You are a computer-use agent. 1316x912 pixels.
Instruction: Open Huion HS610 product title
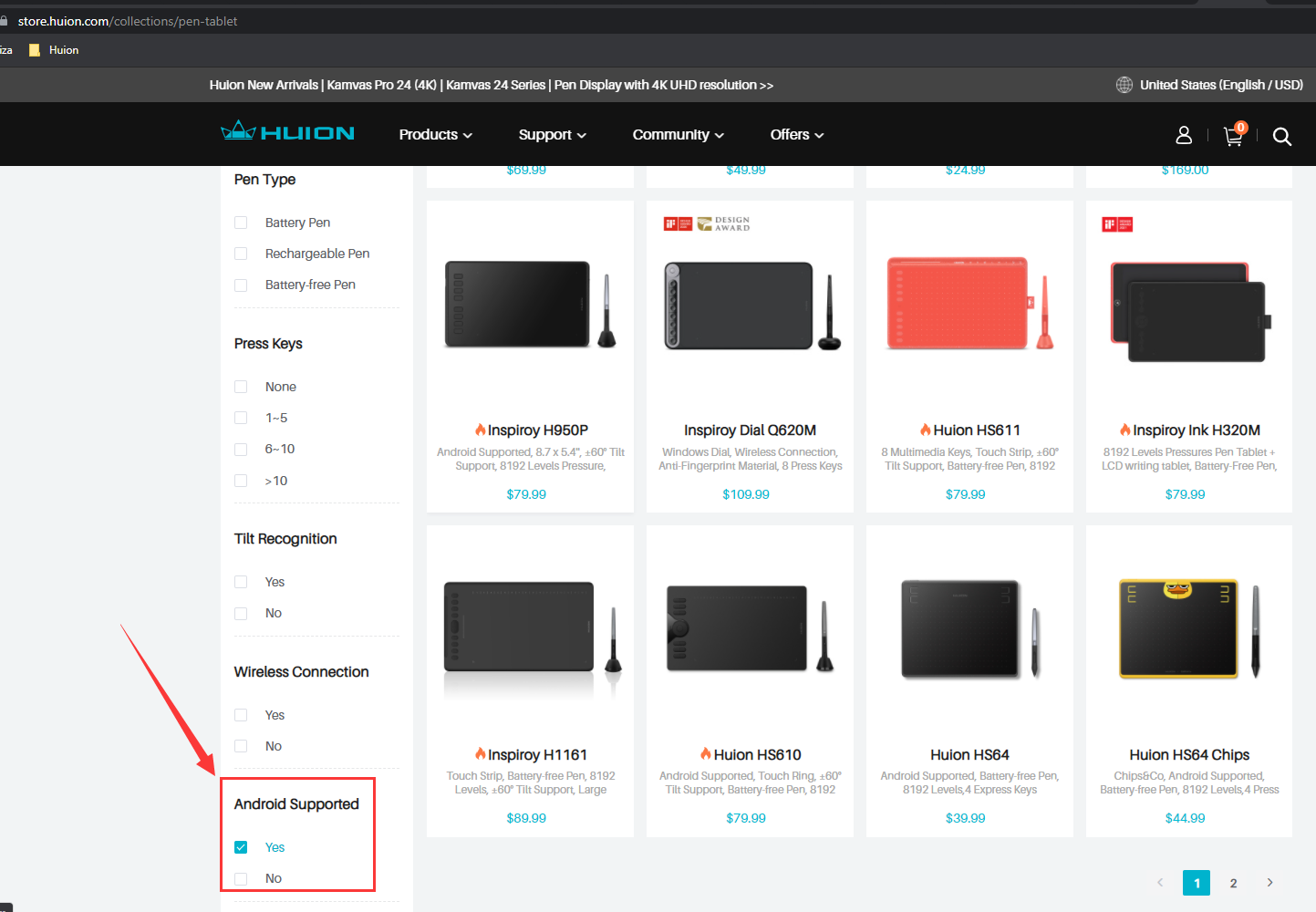click(757, 755)
